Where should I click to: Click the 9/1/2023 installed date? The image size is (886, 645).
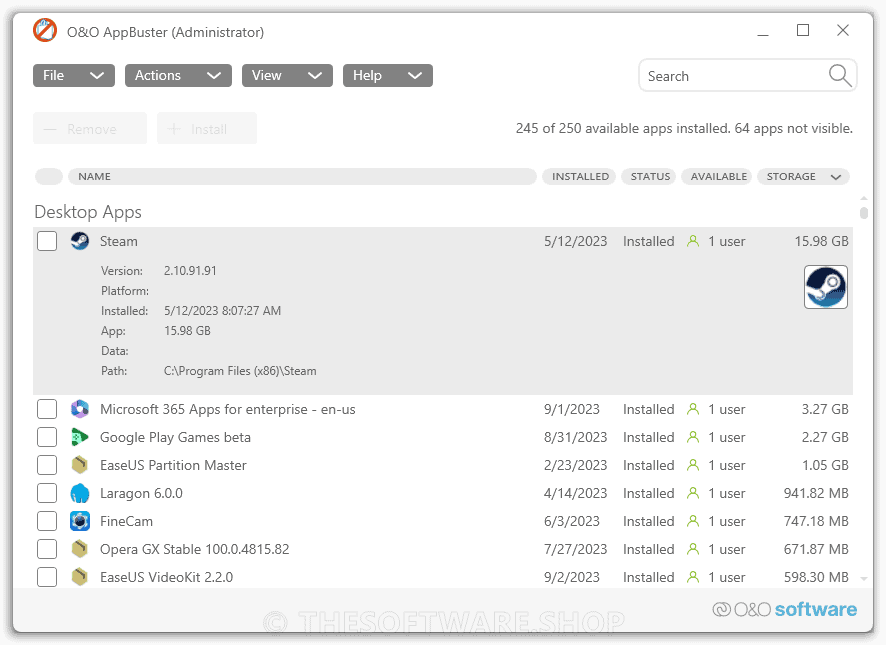572,409
